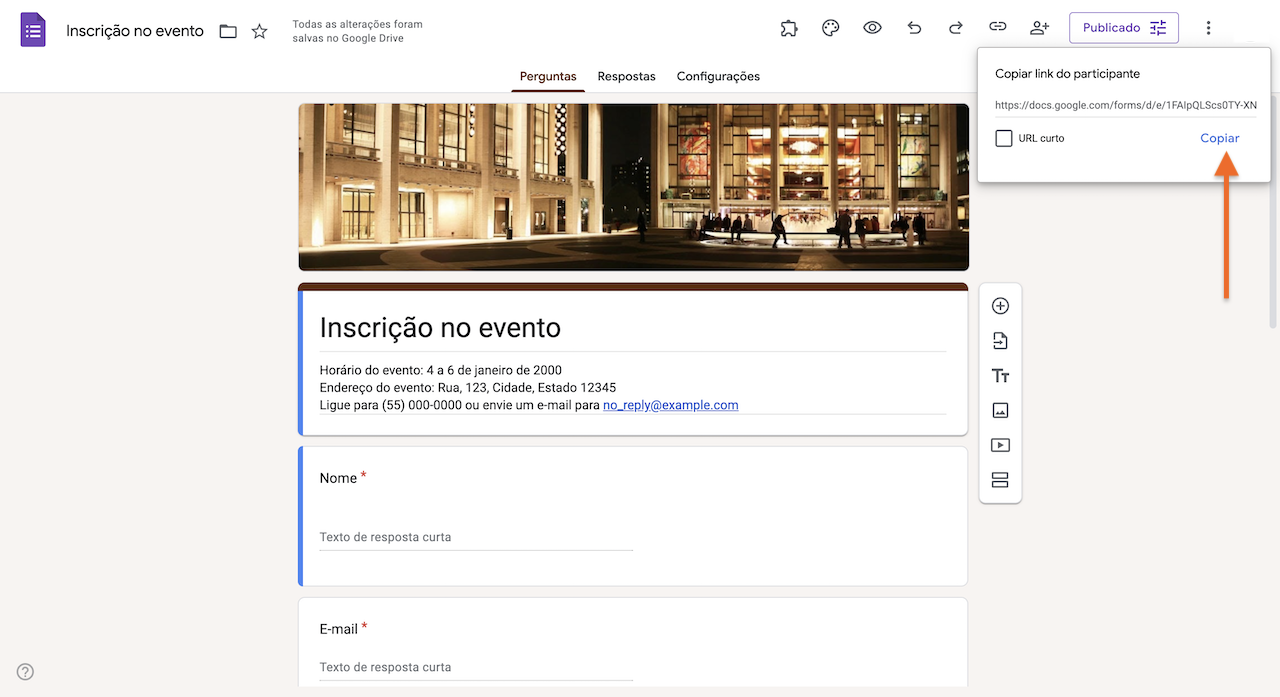Click the no_reply@example.com email link

coord(670,405)
